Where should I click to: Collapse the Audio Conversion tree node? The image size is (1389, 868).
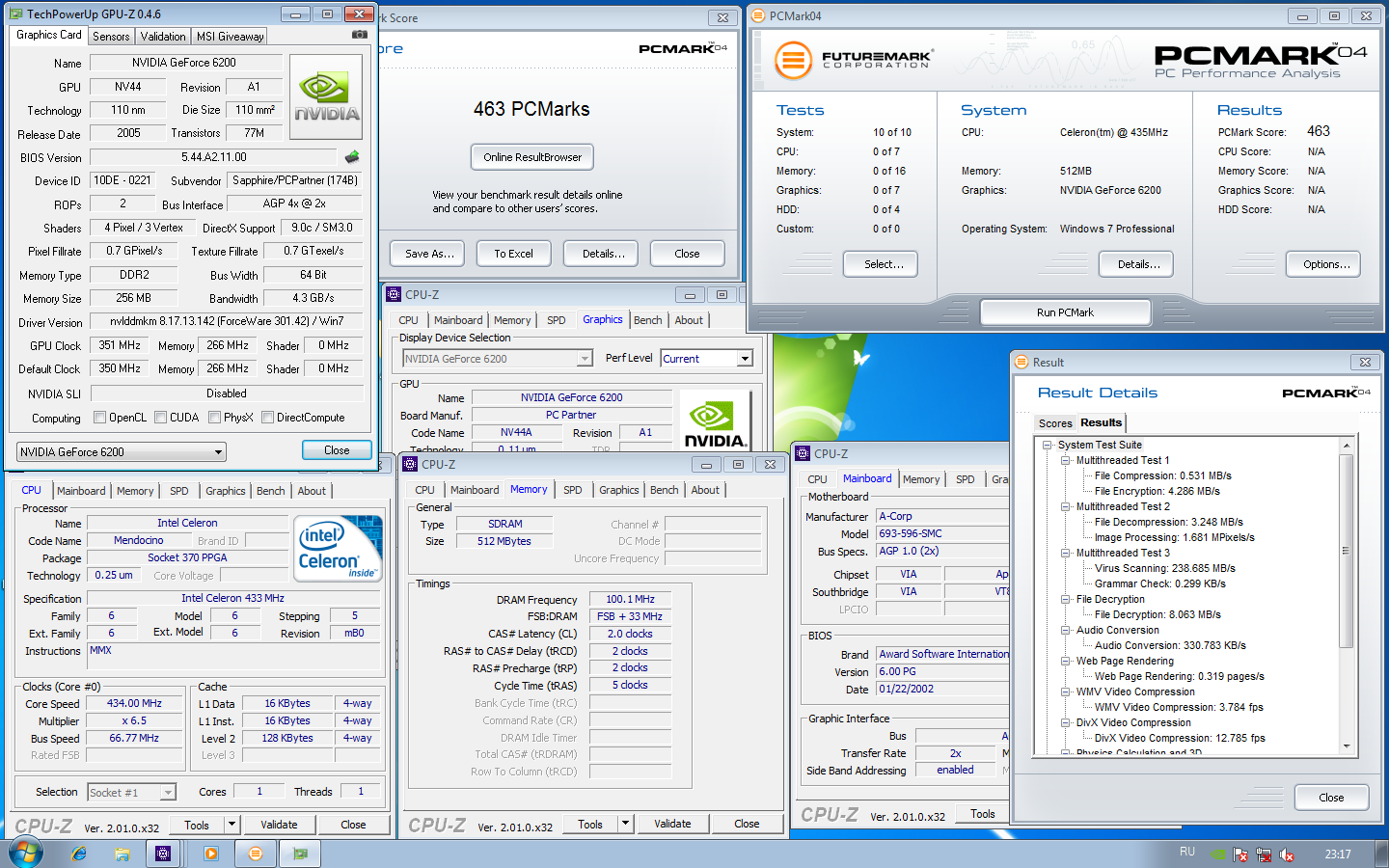coord(1066,630)
